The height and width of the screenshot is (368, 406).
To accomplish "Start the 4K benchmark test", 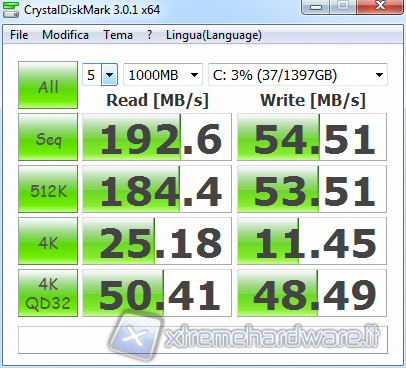I will [x=48, y=241].
